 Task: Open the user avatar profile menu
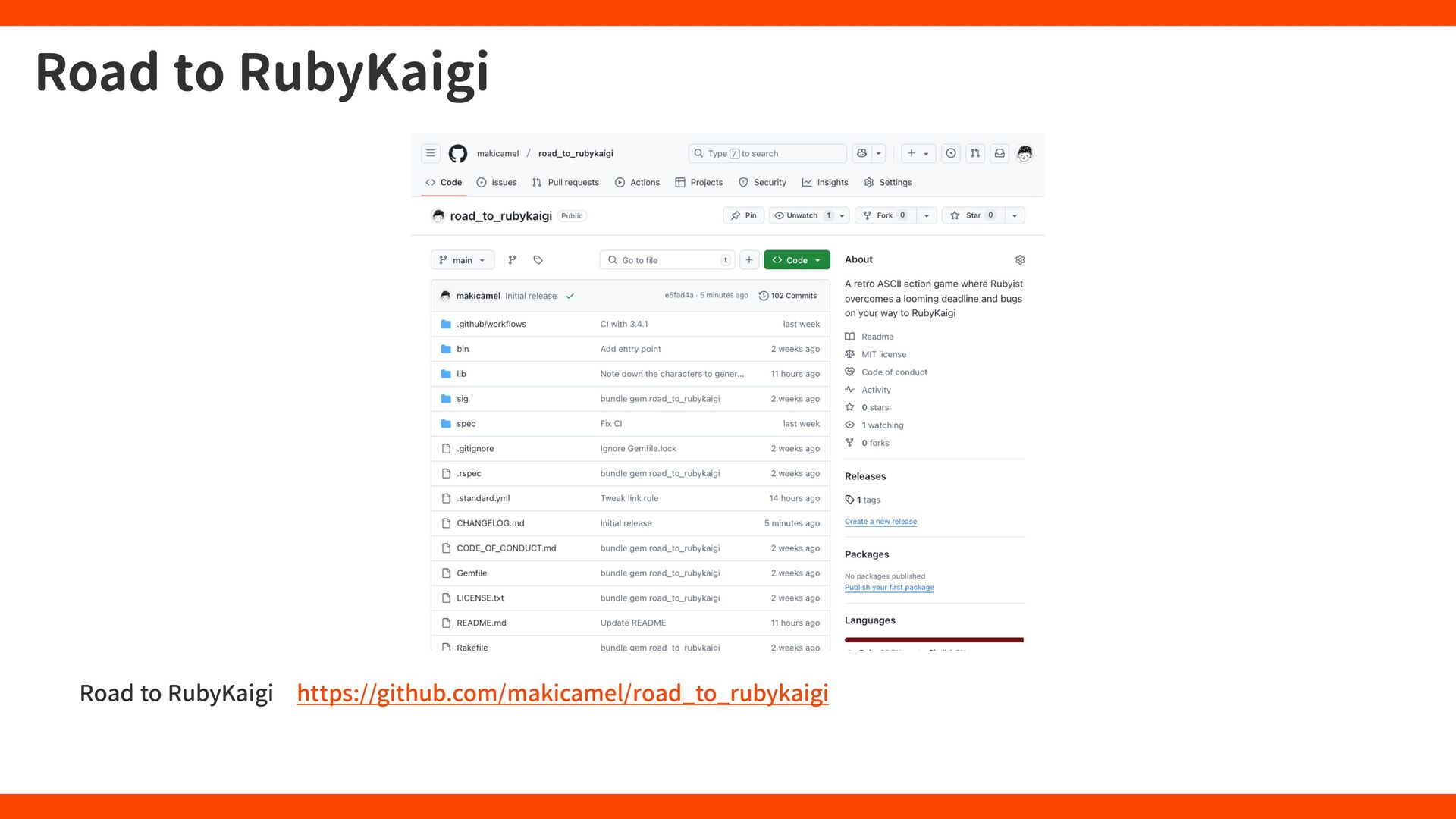pyautogui.click(x=1025, y=153)
